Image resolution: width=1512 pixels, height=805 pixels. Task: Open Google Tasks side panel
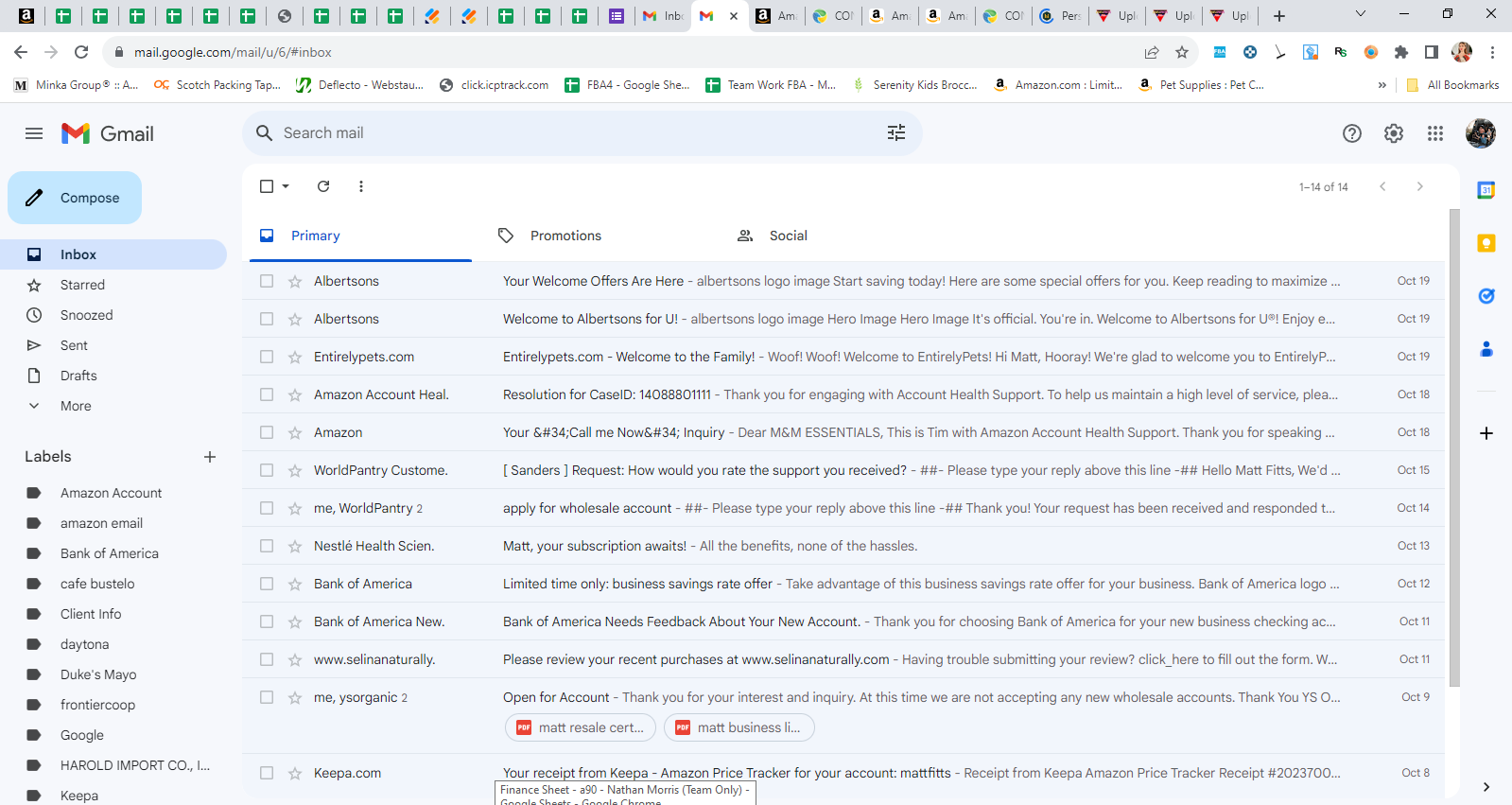tap(1486, 296)
